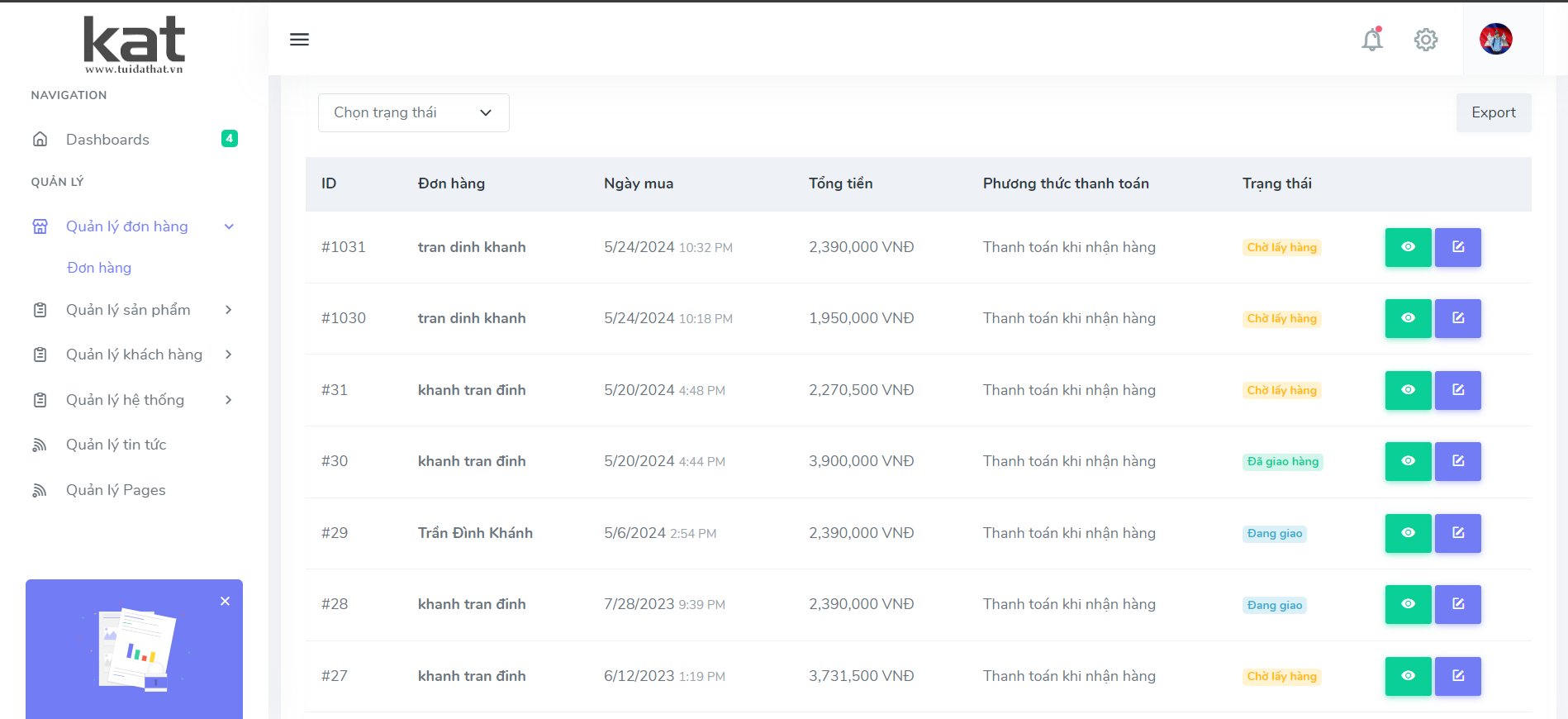Edit order #29
The height and width of the screenshot is (719, 1568).
(1458, 533)
